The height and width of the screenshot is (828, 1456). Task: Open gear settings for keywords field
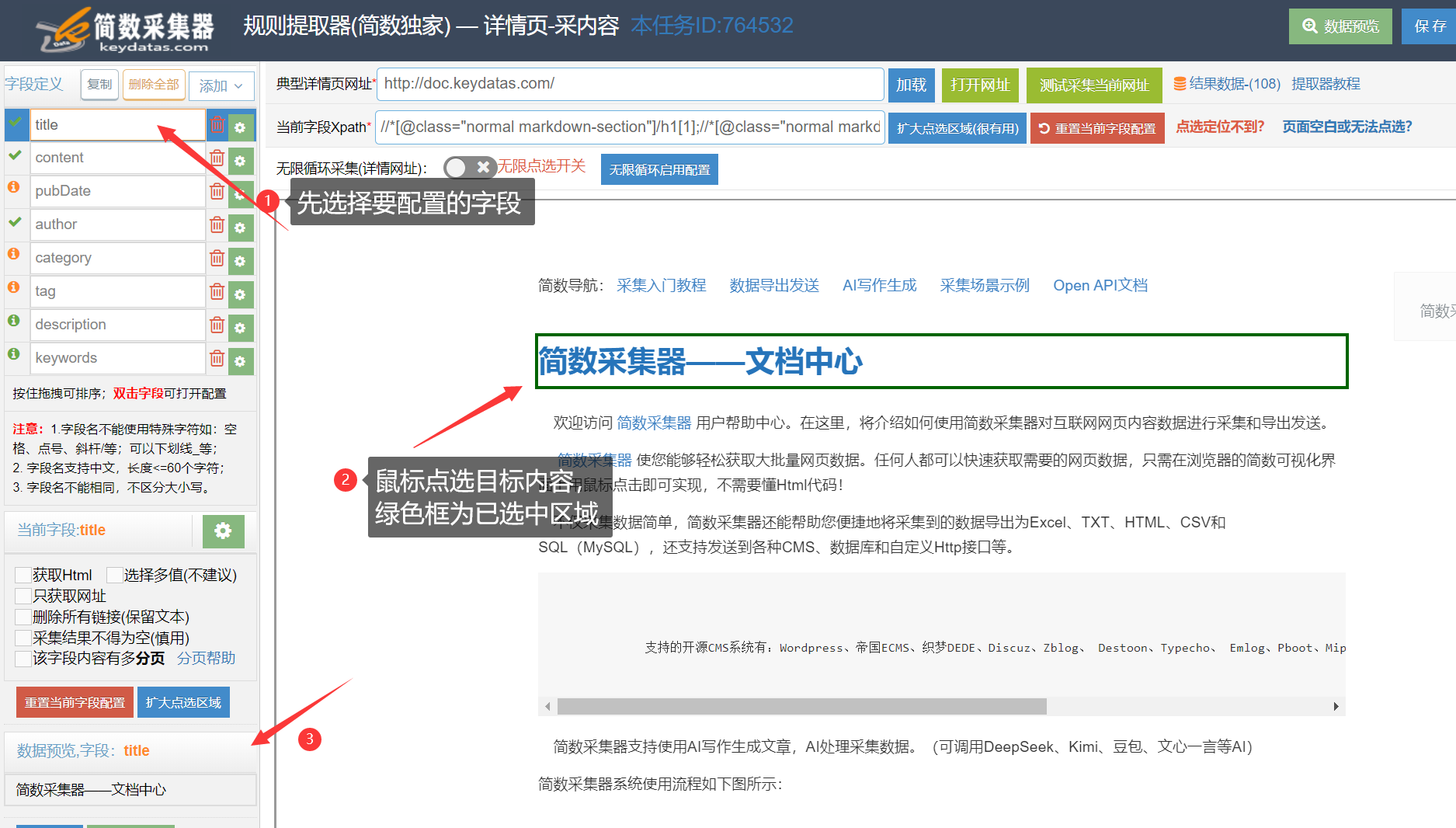[241, 361]
